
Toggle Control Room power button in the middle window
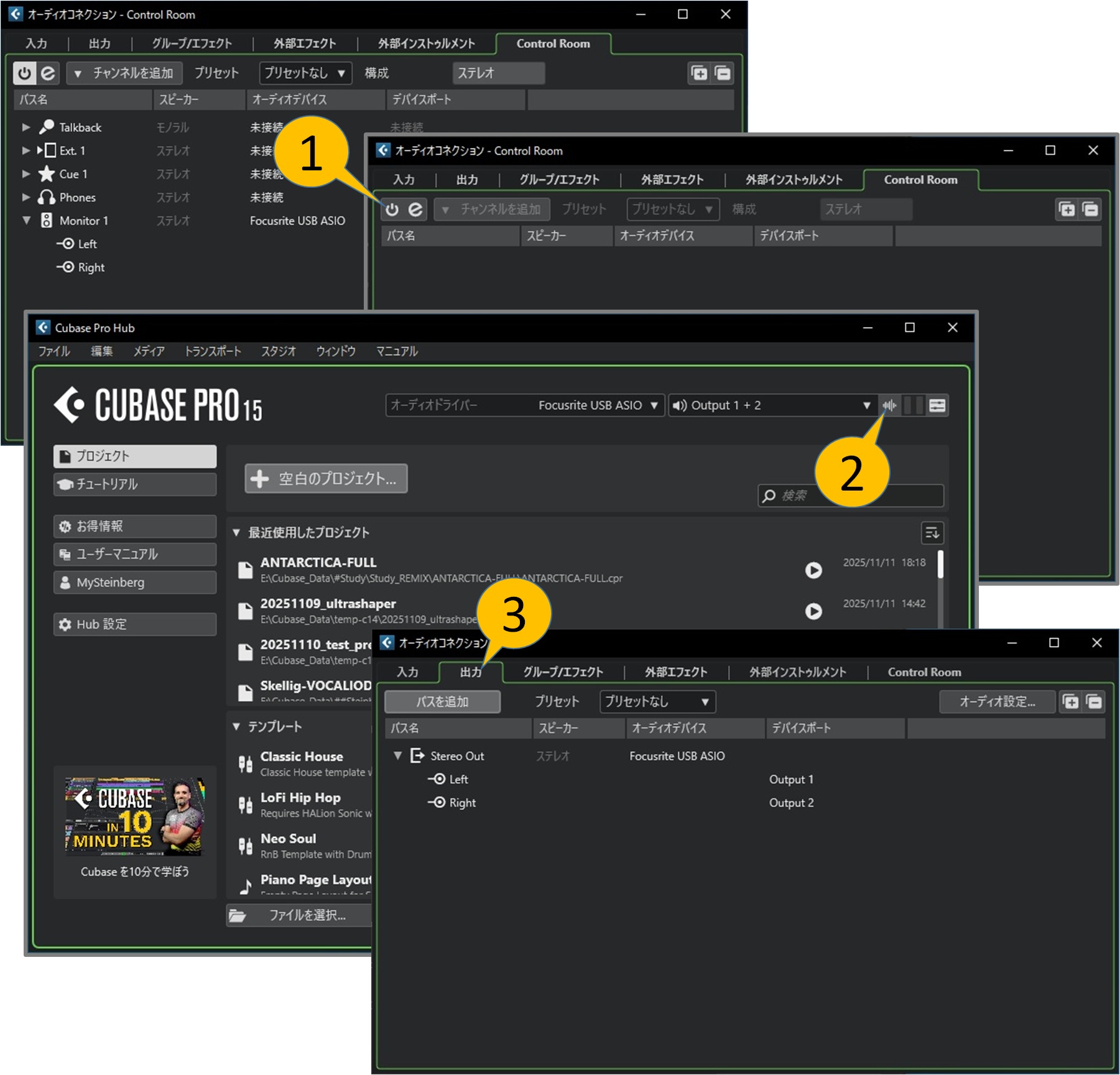392,210
